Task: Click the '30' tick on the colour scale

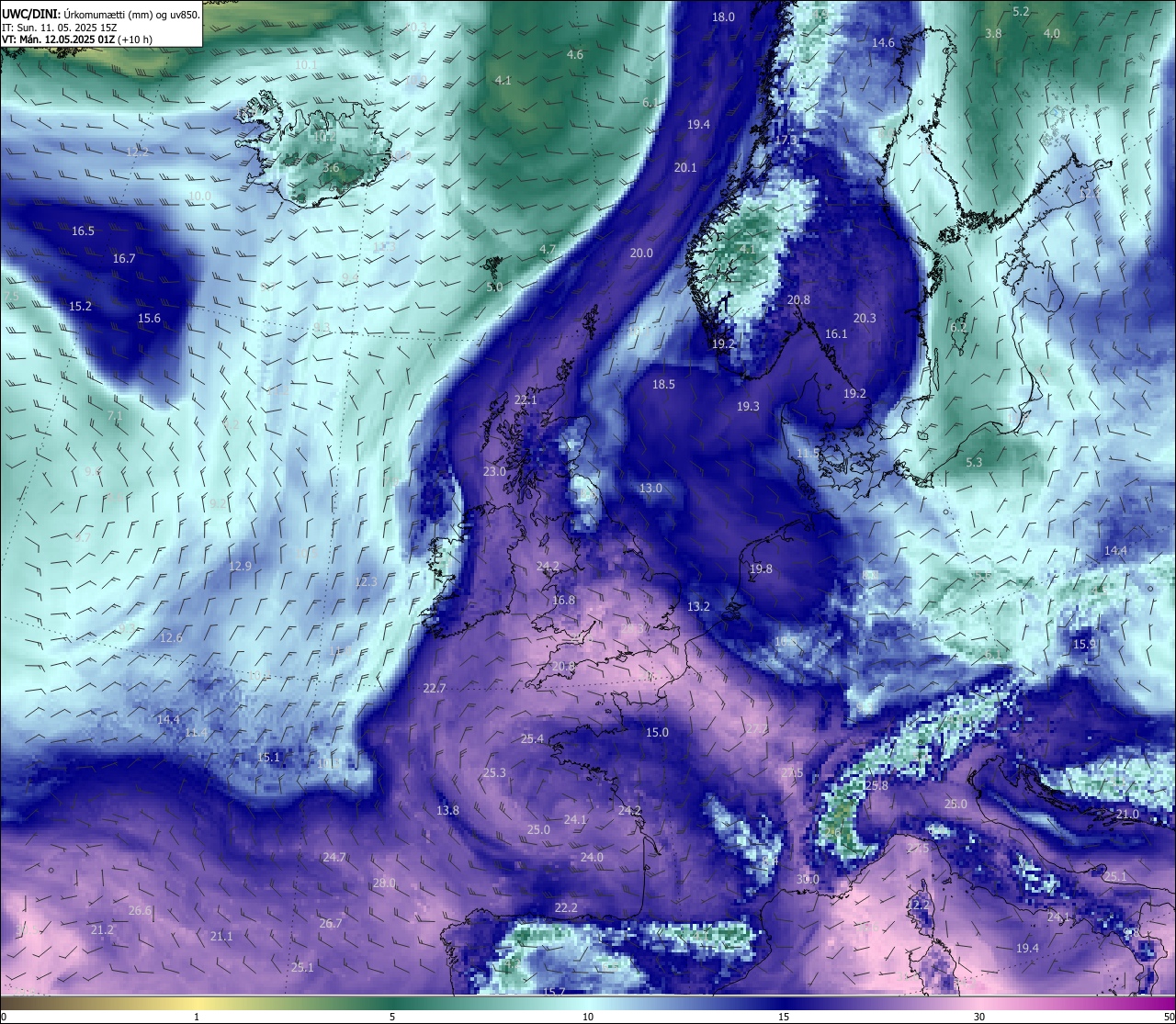Action: tap(979, 1016)
